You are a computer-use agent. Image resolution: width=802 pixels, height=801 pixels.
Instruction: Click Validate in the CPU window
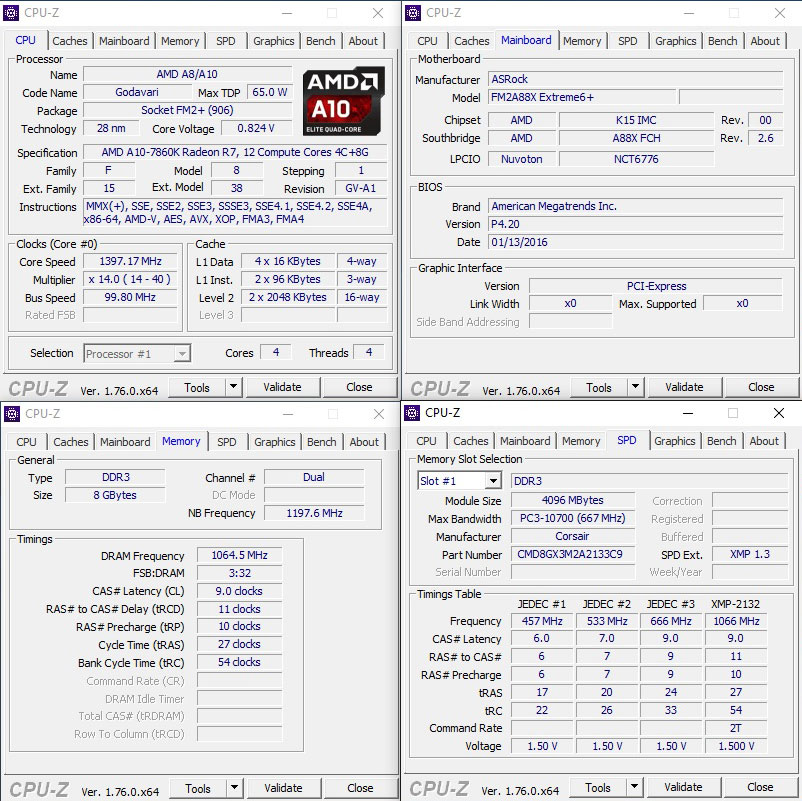pyautogui.click(x=282, y=387)
